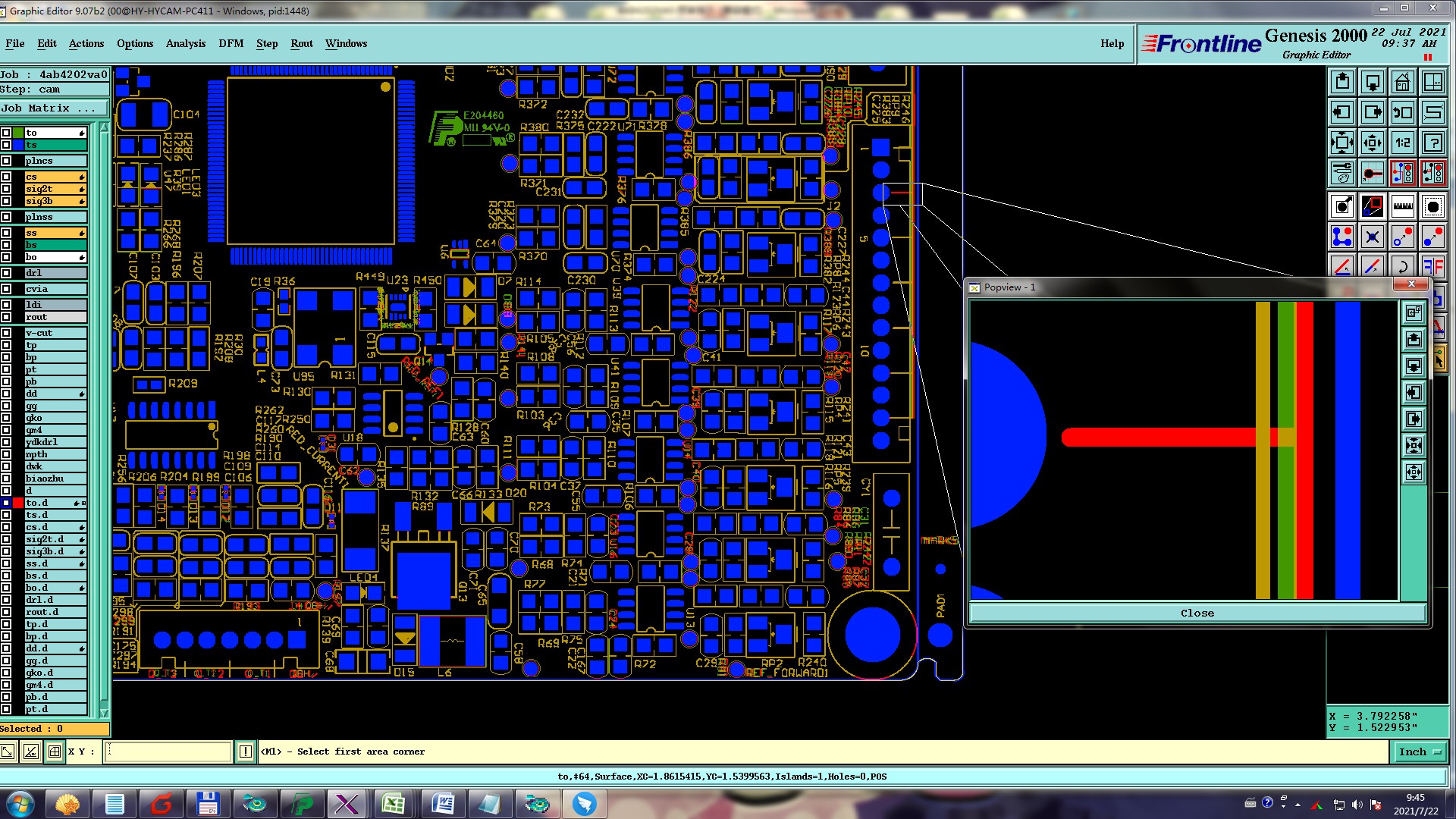Screen dimensions: 1456x819
Task: Open the wrench and palette settings icon
Action: click(x=1341, y=174)
